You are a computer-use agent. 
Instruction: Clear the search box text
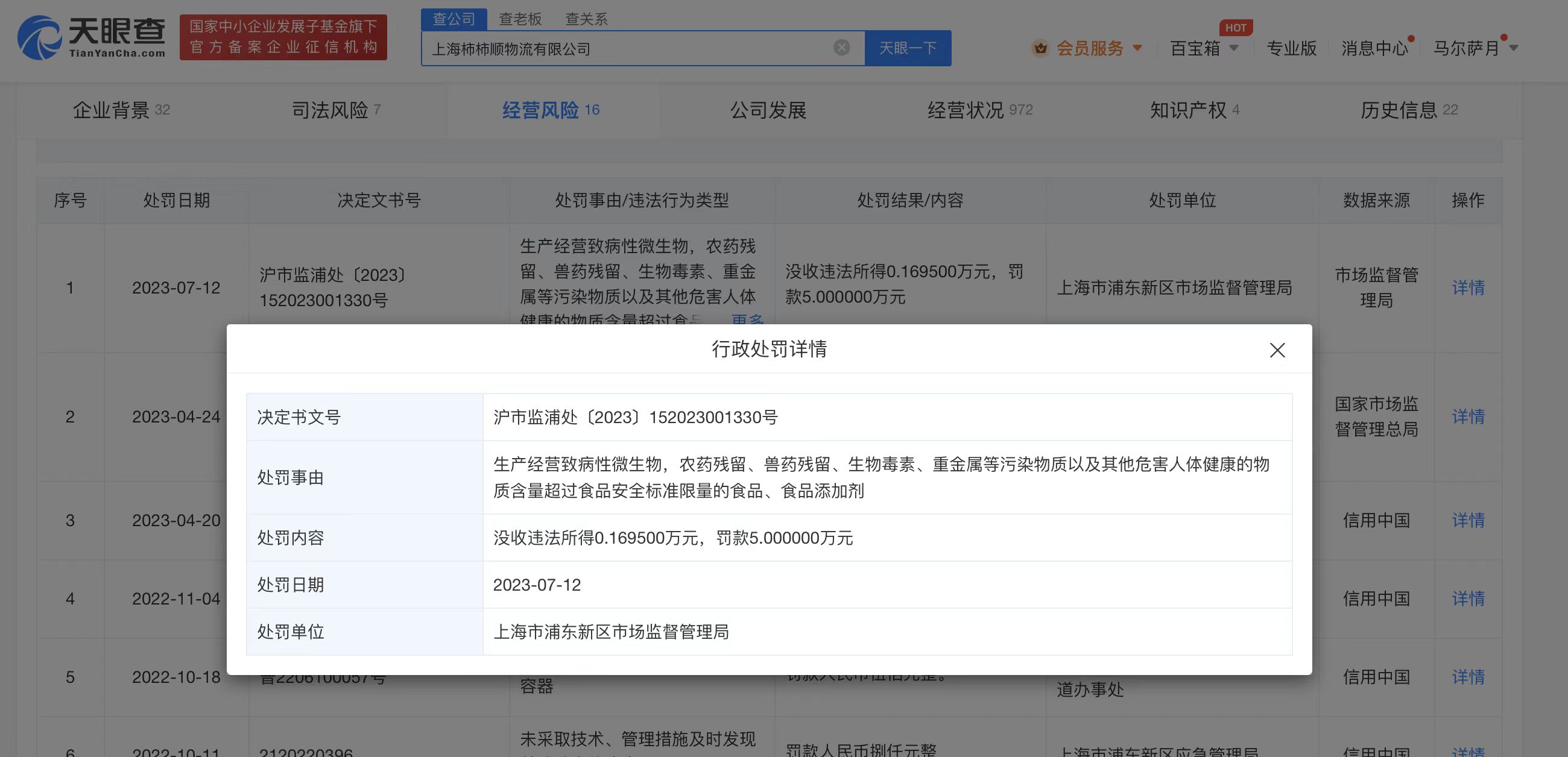tap(841, 48)
